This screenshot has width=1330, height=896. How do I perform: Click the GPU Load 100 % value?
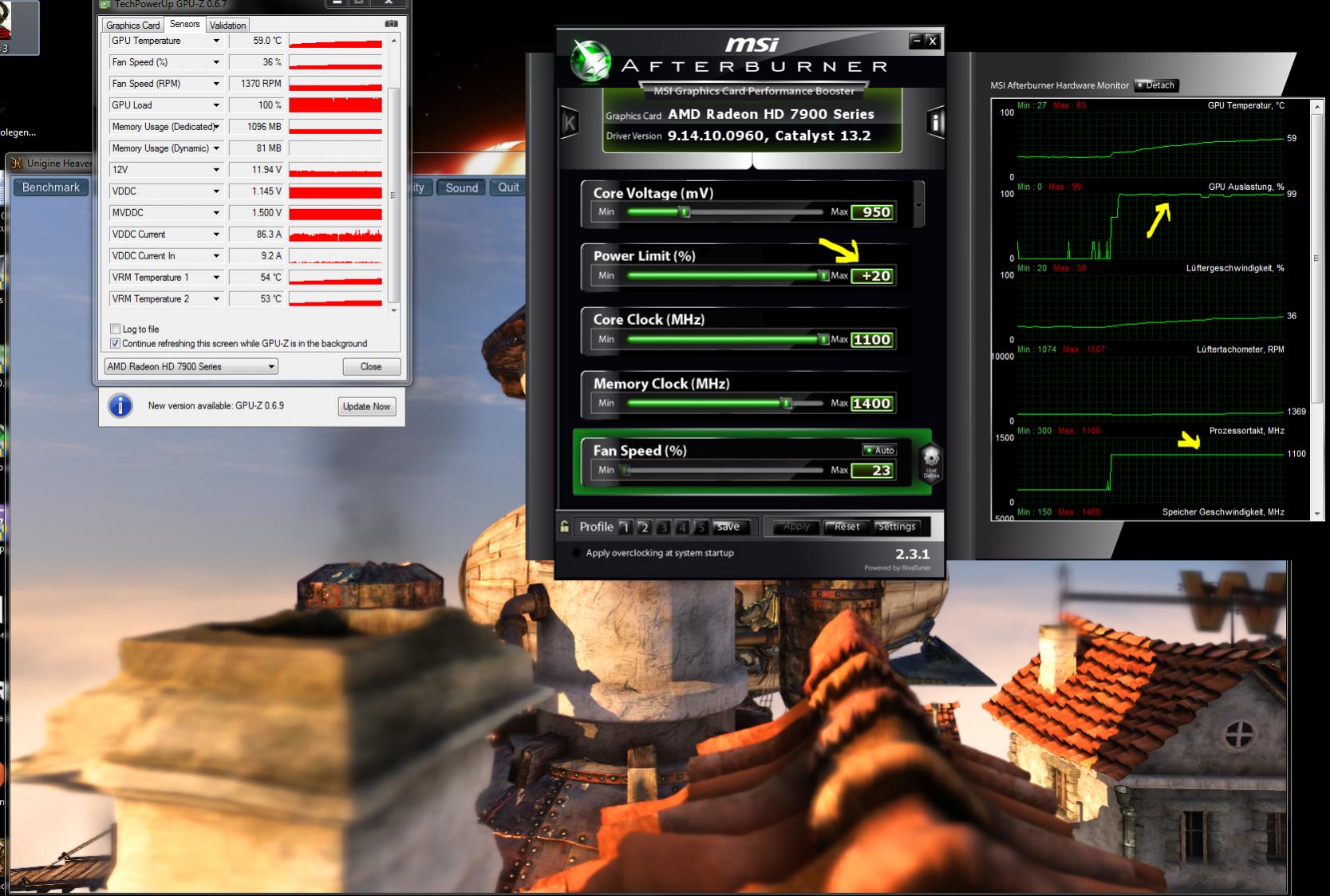pyautogui.click(x=257, y=105)
